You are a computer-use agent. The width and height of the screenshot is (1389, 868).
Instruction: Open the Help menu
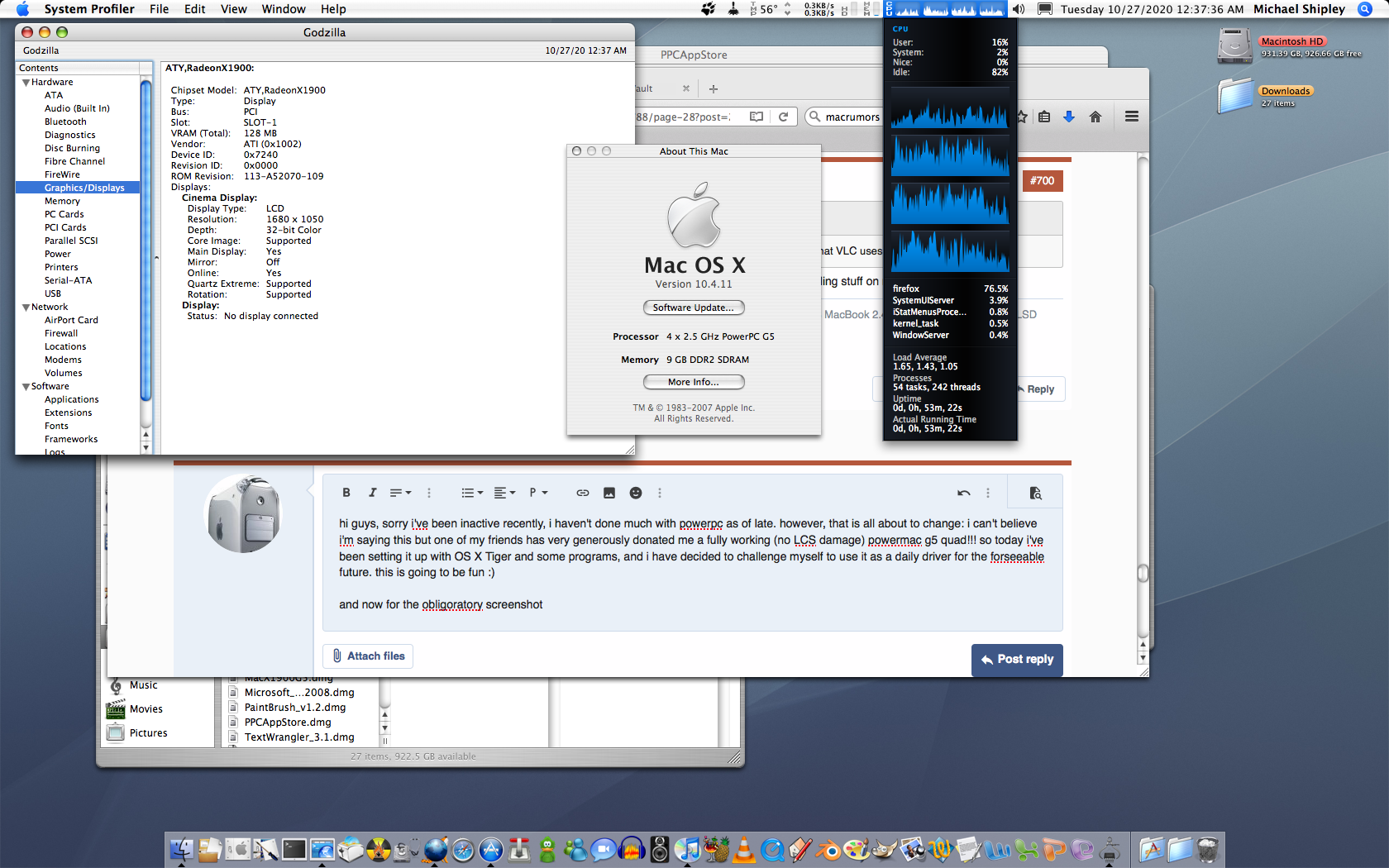(x=333, y=9)
